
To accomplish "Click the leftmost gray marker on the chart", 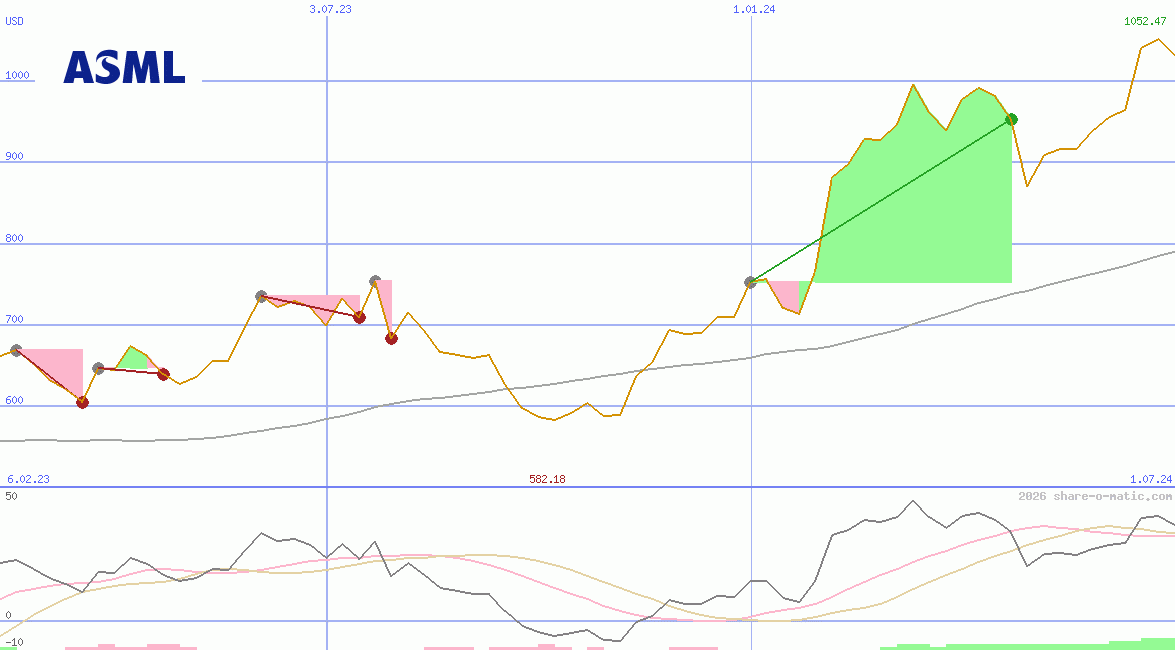I will [16, 350].
